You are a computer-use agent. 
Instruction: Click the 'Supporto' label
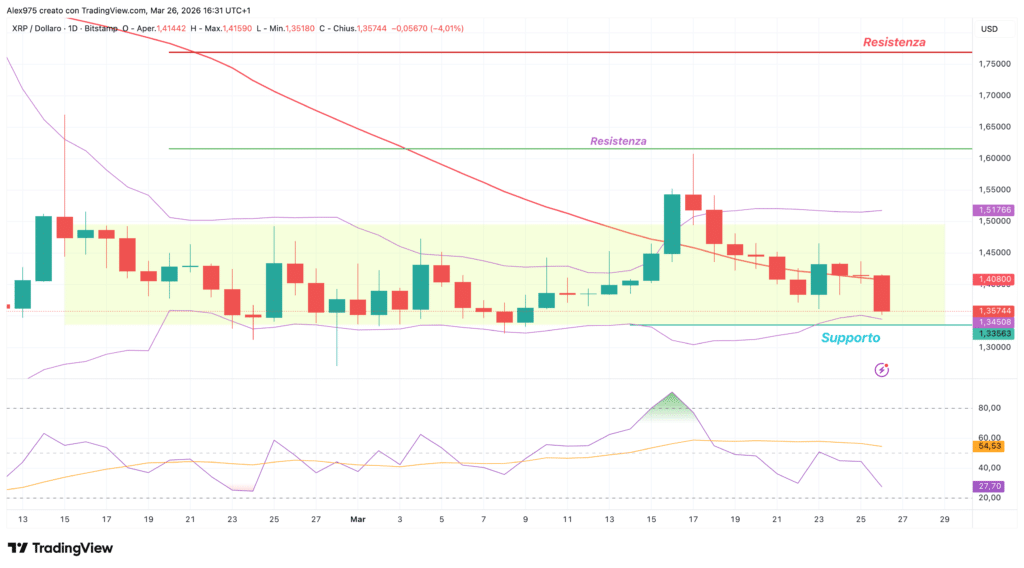(850, 338)
